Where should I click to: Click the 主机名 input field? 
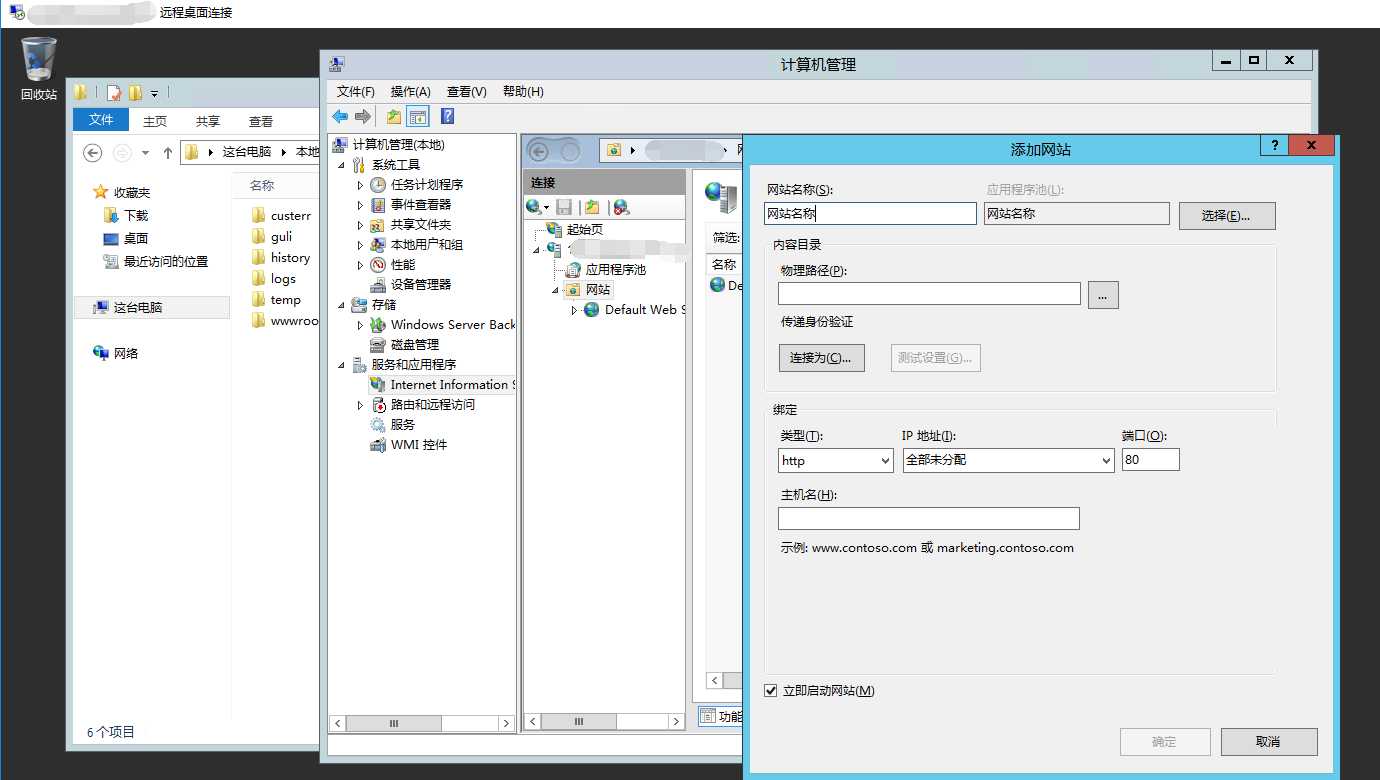pos(929,518)
